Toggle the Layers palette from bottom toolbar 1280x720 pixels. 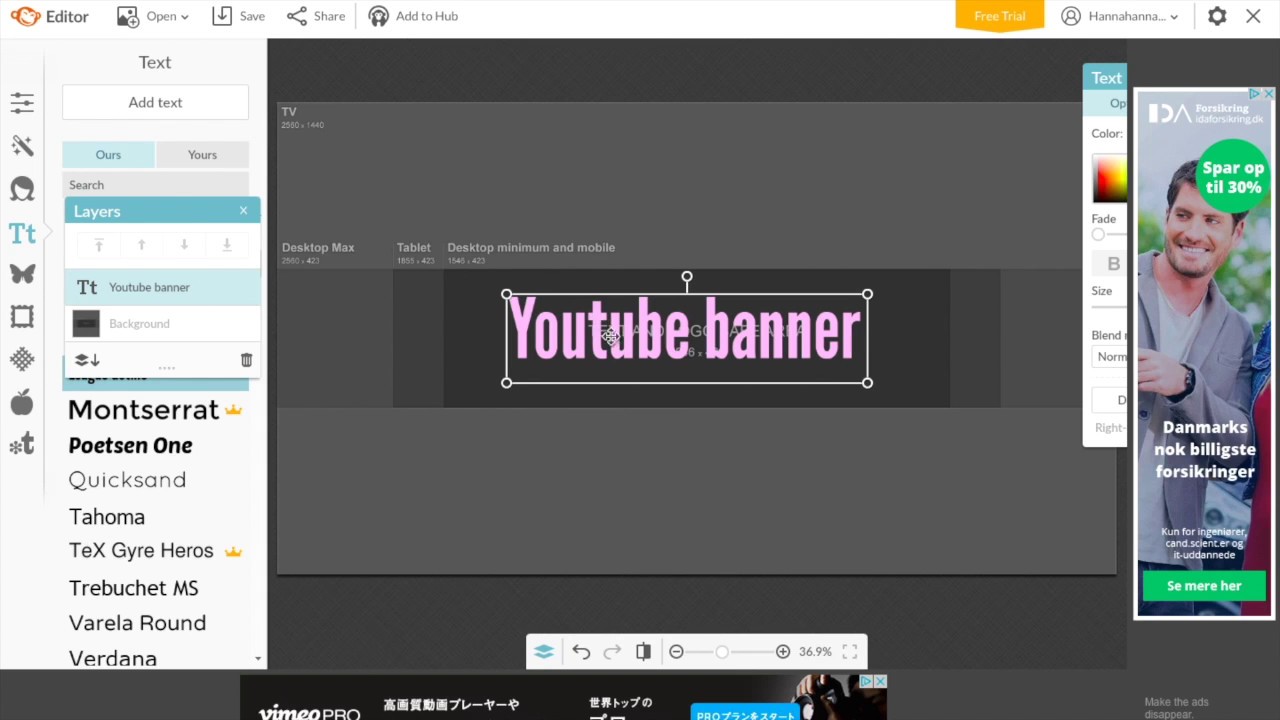[544, 652]
